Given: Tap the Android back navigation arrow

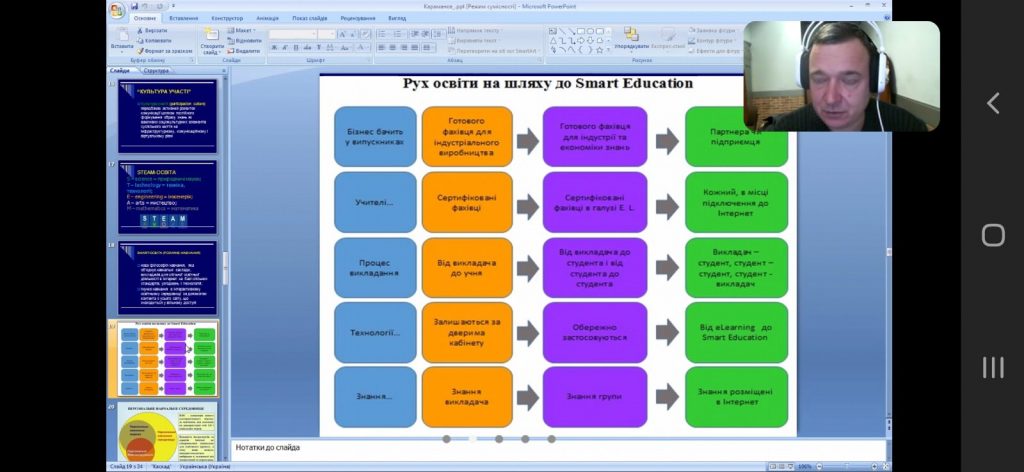Looking at the screenshot, I should tap(993, 103).
